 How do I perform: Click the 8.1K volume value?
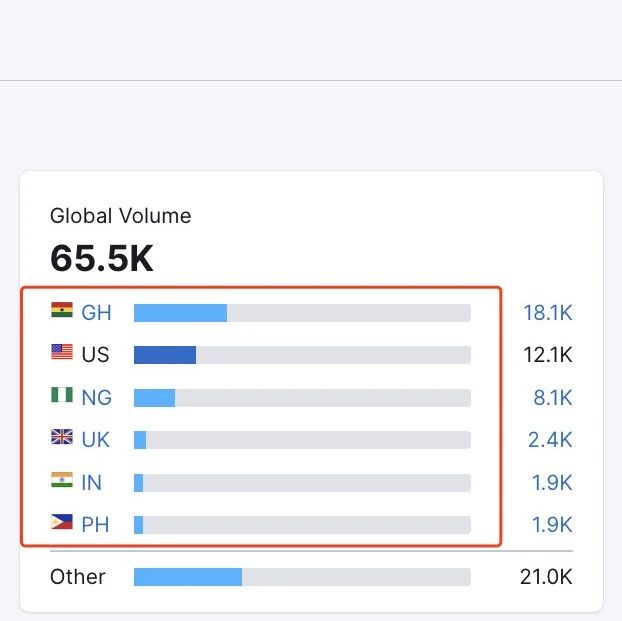click(x=552, y=398)
